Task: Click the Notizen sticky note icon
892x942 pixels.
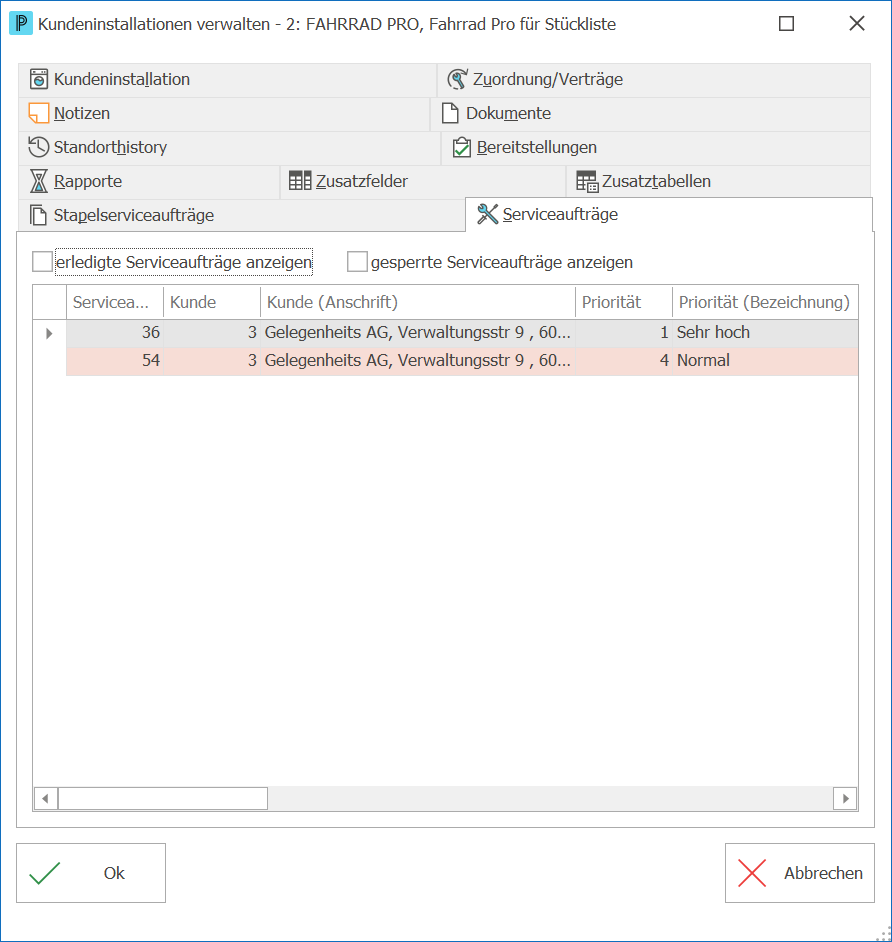Action: pyautogui.click(x=39, y=113)
